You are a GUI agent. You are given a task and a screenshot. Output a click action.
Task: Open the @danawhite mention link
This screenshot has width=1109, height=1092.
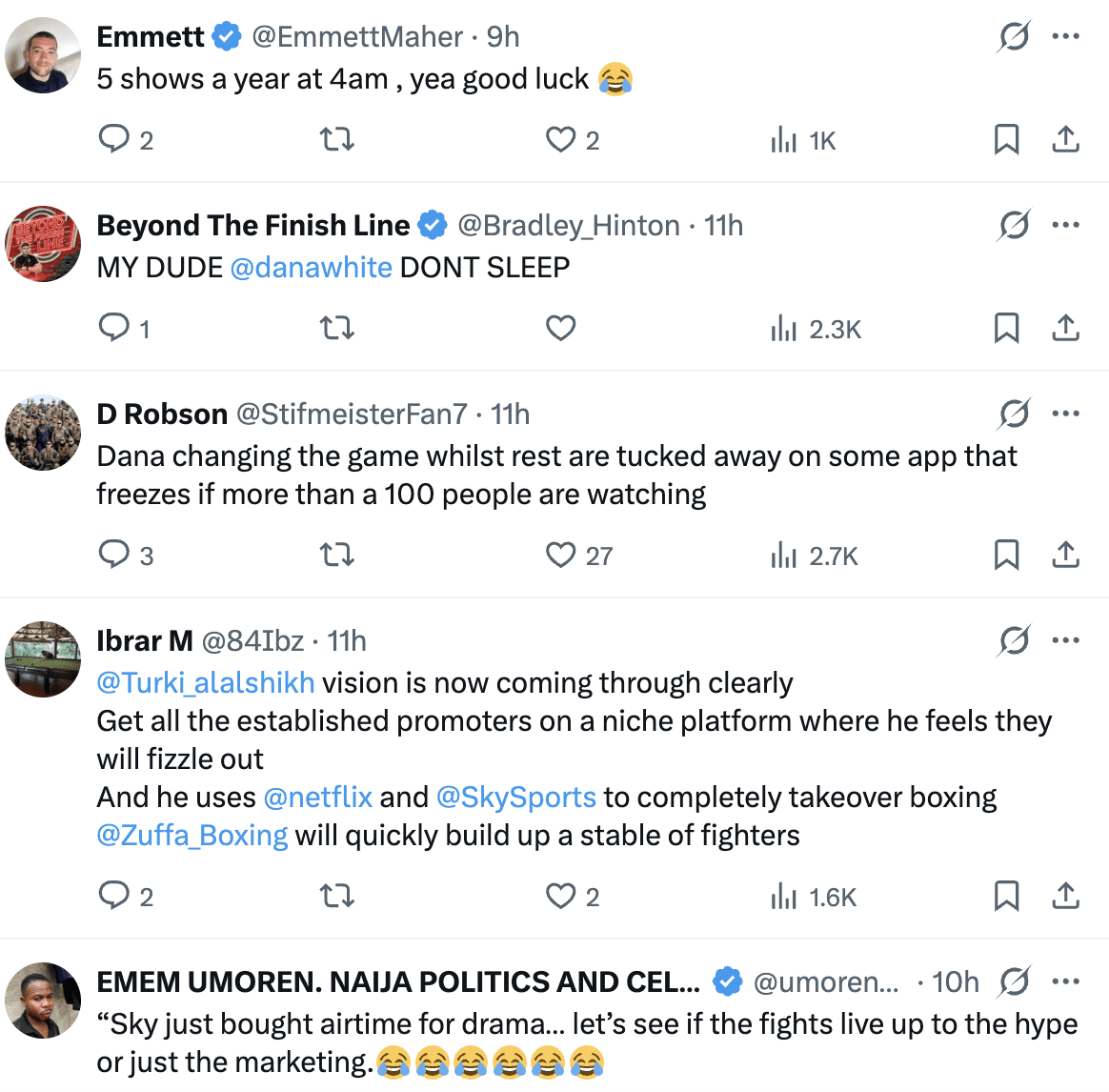(x=311, y=268)
